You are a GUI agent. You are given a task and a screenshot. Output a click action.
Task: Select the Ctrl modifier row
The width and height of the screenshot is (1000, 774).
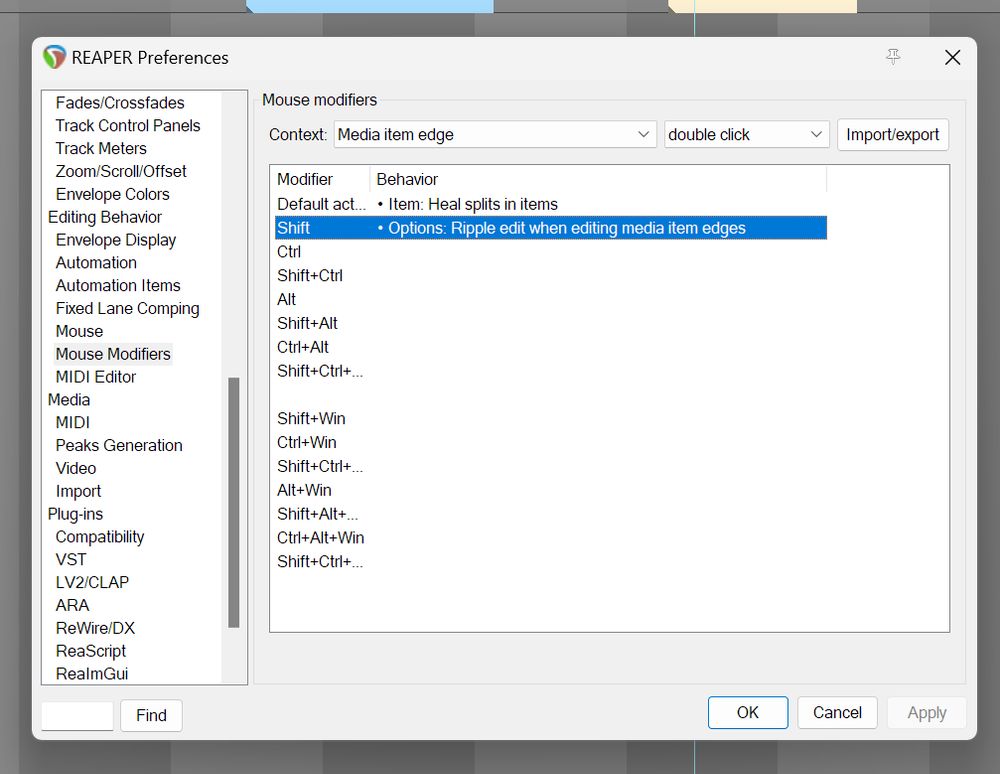(551, 252)
